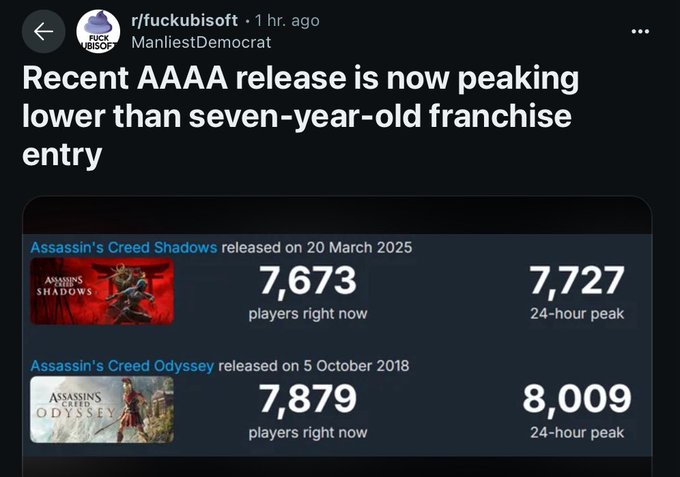Viewport: 680px width, 477px height.
Task: Open the ManliestDemocrat user profile
Action: (201, 42)
